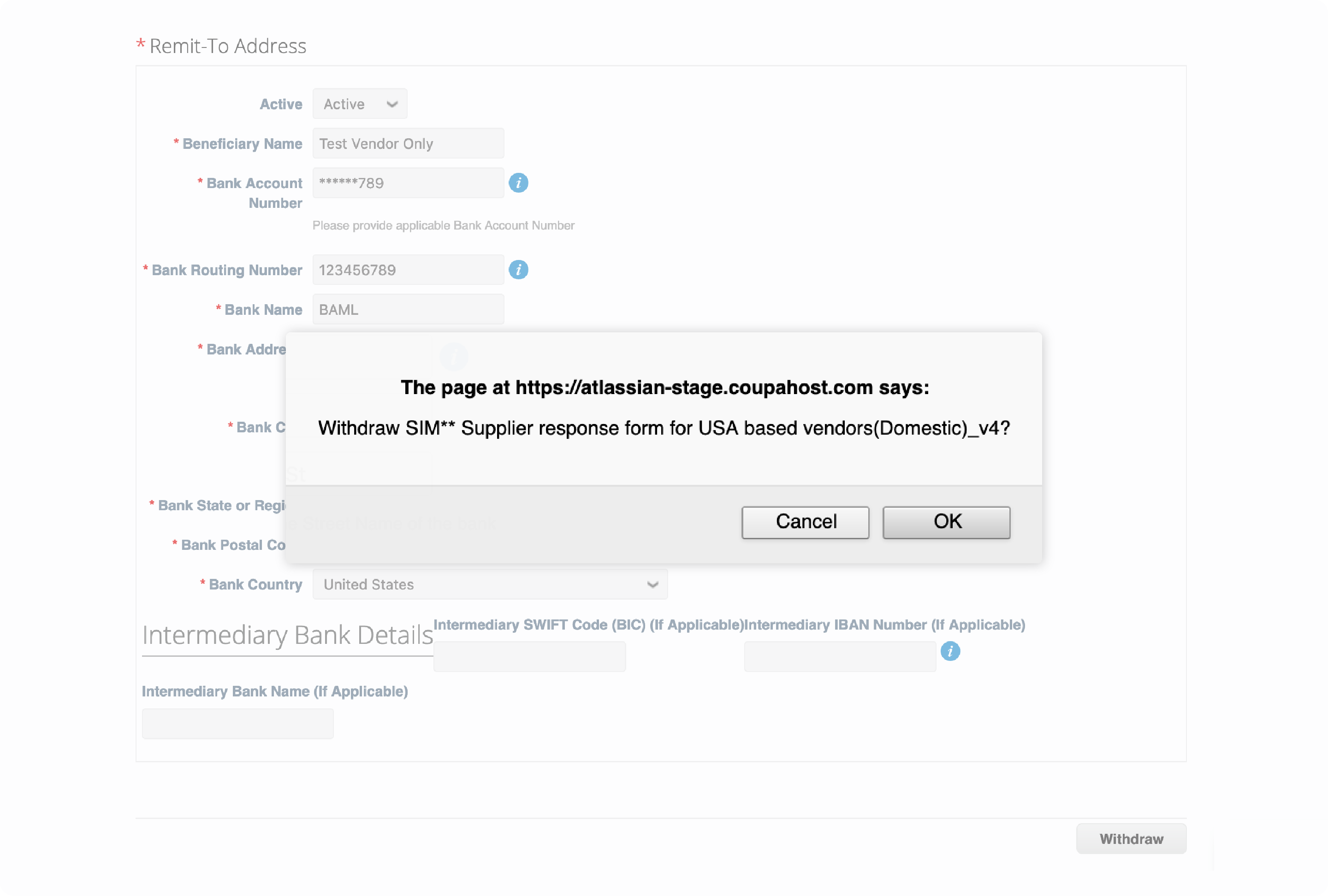Screen dimensions: 1328x896
Task: Click Cancel to dismiss the dialog
Action: click(x=805, y=521)
